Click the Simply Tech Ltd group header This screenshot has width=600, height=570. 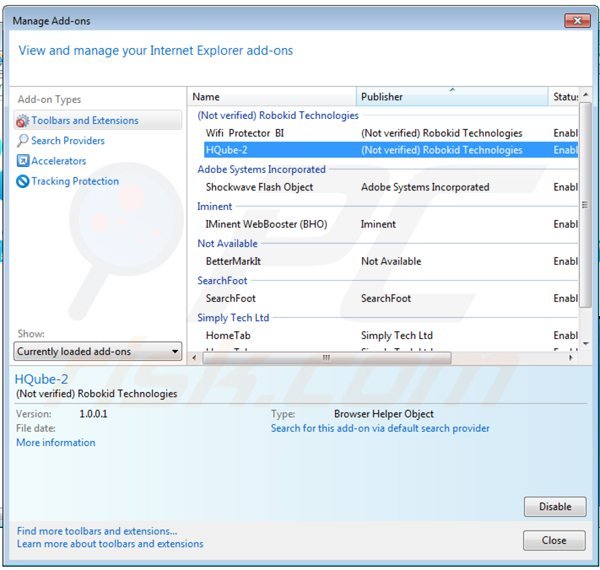click(x=233, y=318)
